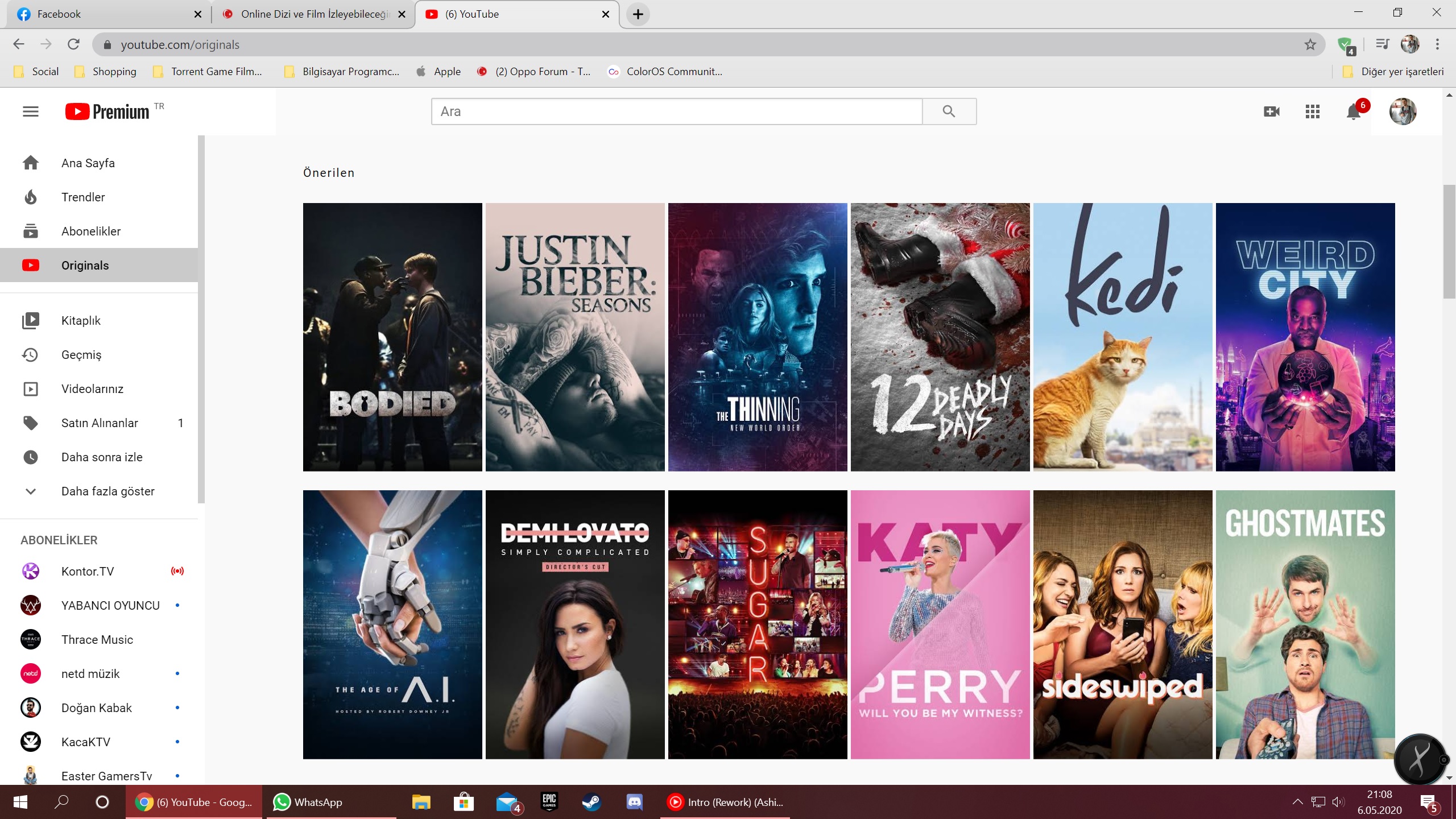Open Demi Lovato Simply Complicated poster
The image size is (1456, 819).
[x=575, y=624]
